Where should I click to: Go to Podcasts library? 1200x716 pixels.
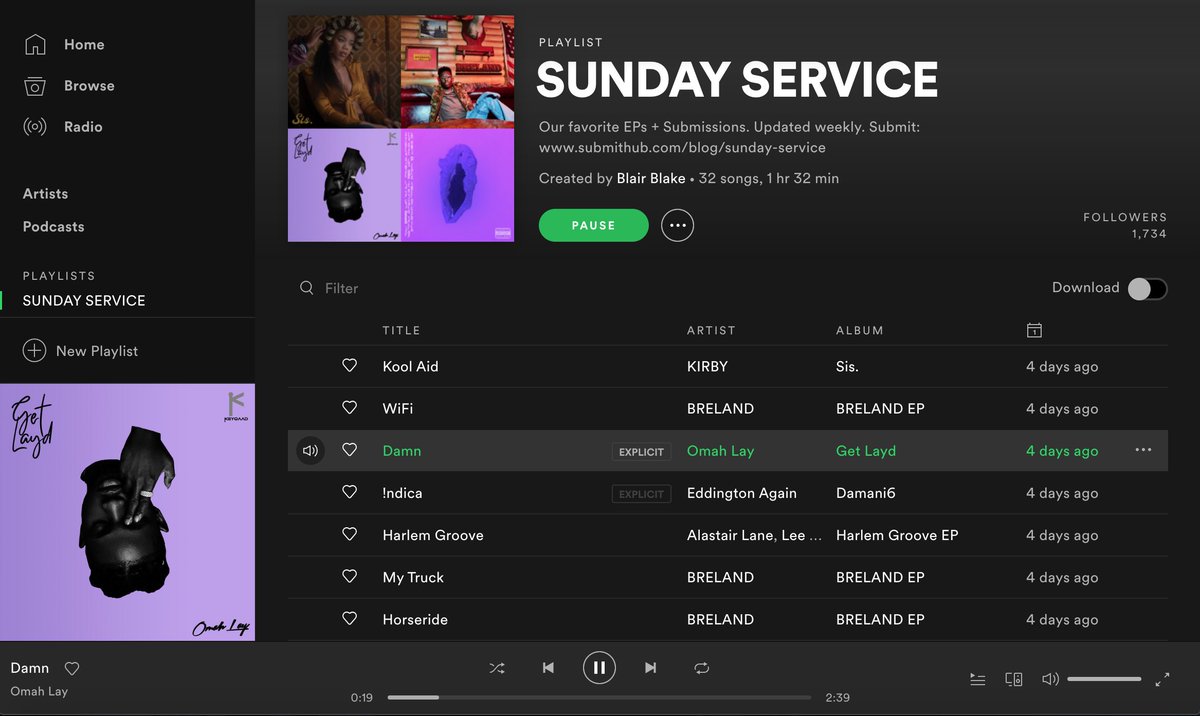point(53,227)
